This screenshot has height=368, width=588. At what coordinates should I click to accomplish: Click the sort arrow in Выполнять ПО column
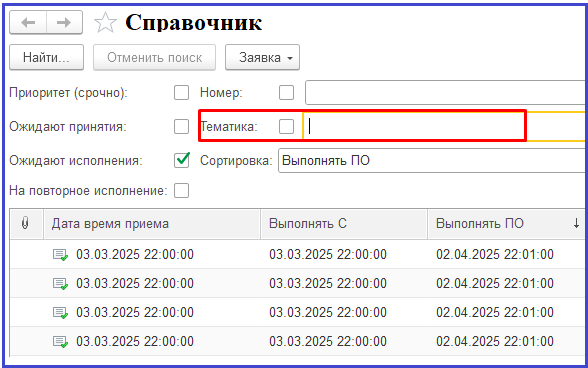pos(576,224)
